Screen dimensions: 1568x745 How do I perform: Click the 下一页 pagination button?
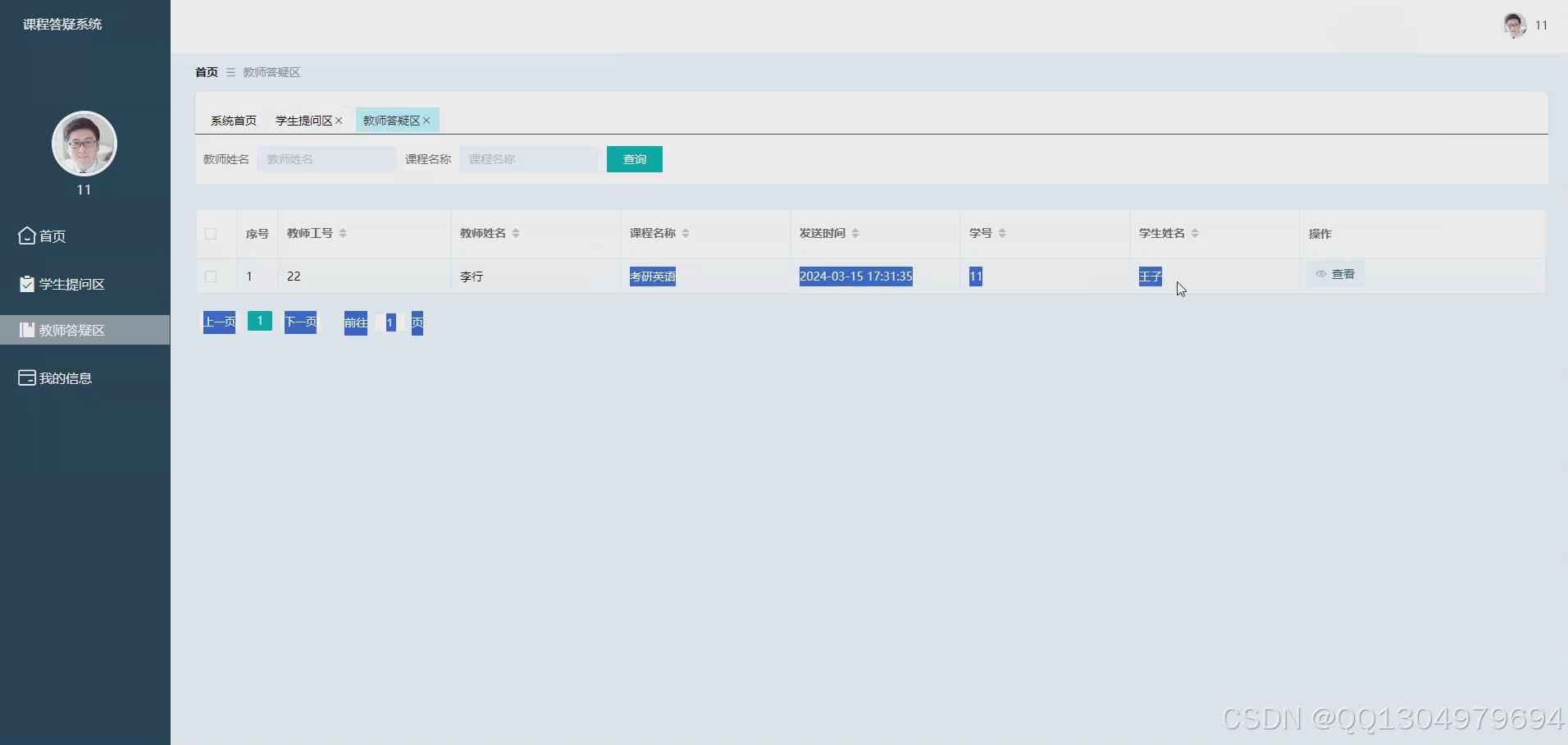[300, 322]
